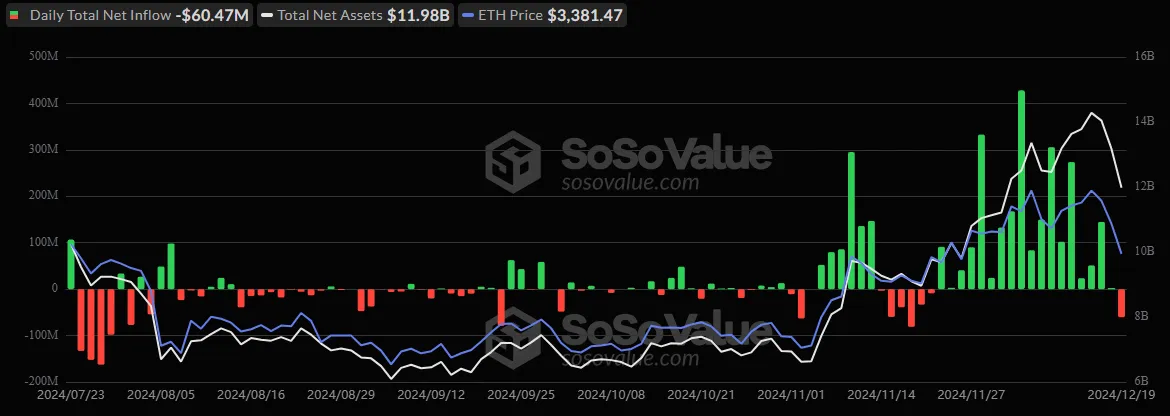1170x416 pixels.
Task: Click the lower SoSoValue cube logo watermark
Action: 513,335
